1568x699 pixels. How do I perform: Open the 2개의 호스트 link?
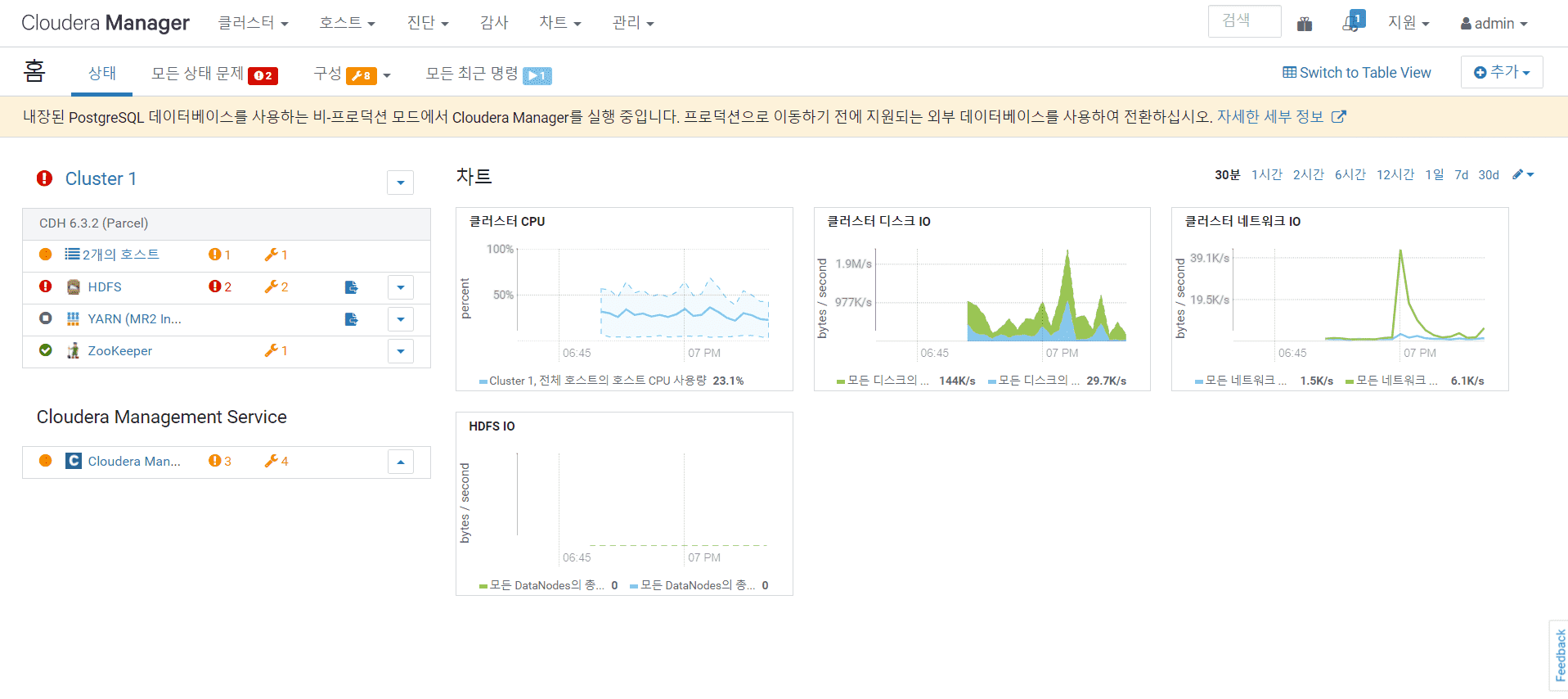pyautogui.click(x=121, y=255)
